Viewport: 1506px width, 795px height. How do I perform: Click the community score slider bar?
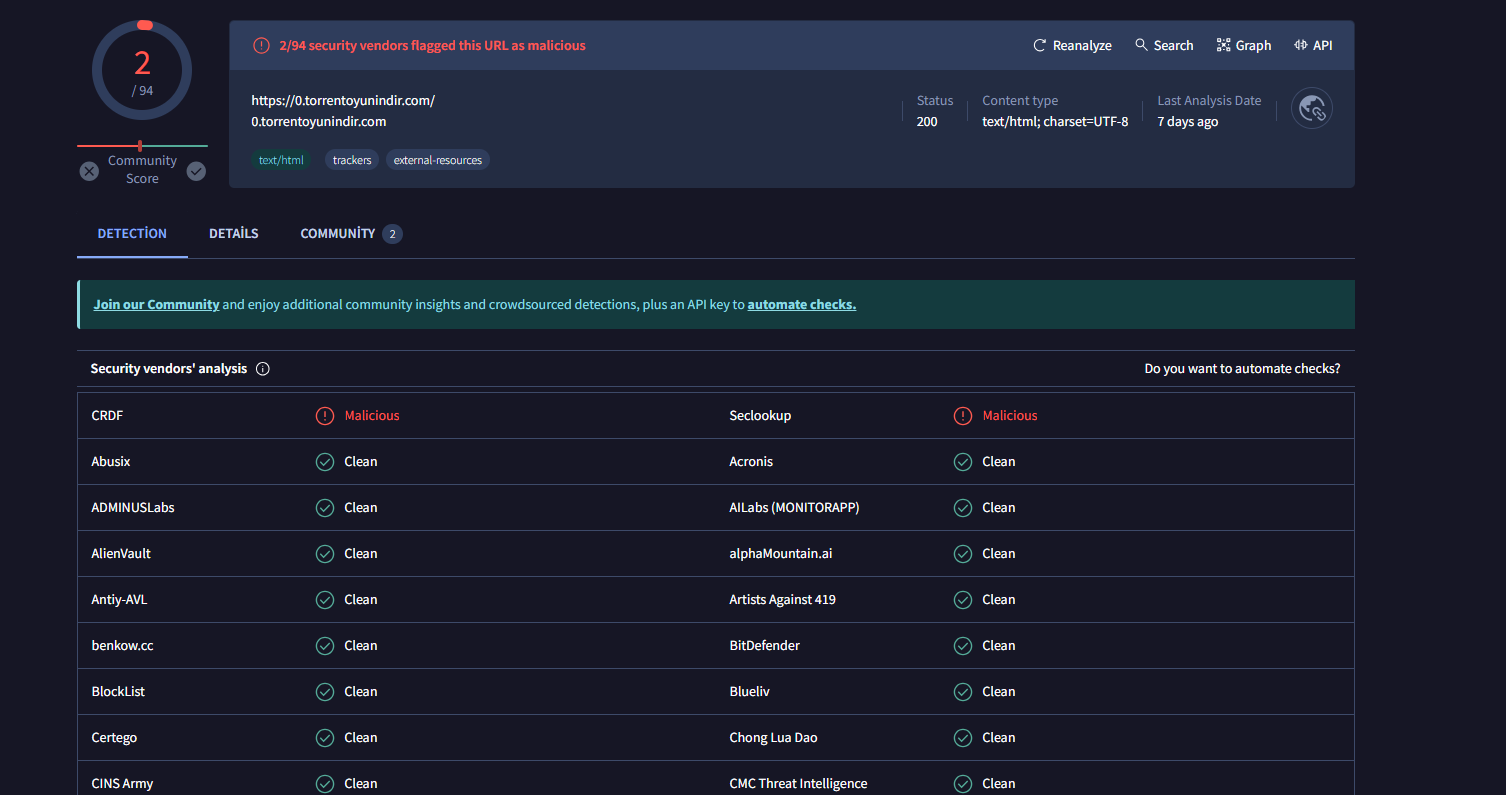[x=142, y=146]
